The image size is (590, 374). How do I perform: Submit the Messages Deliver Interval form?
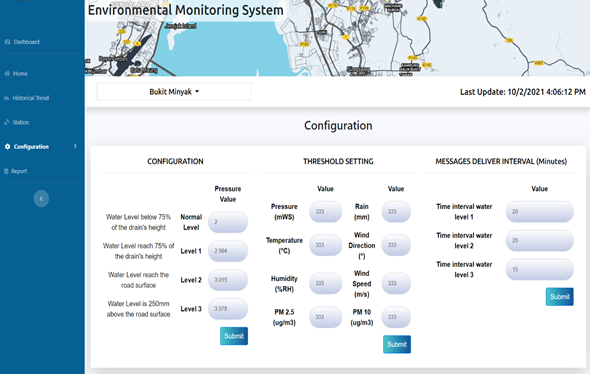[x=560, y=296]
